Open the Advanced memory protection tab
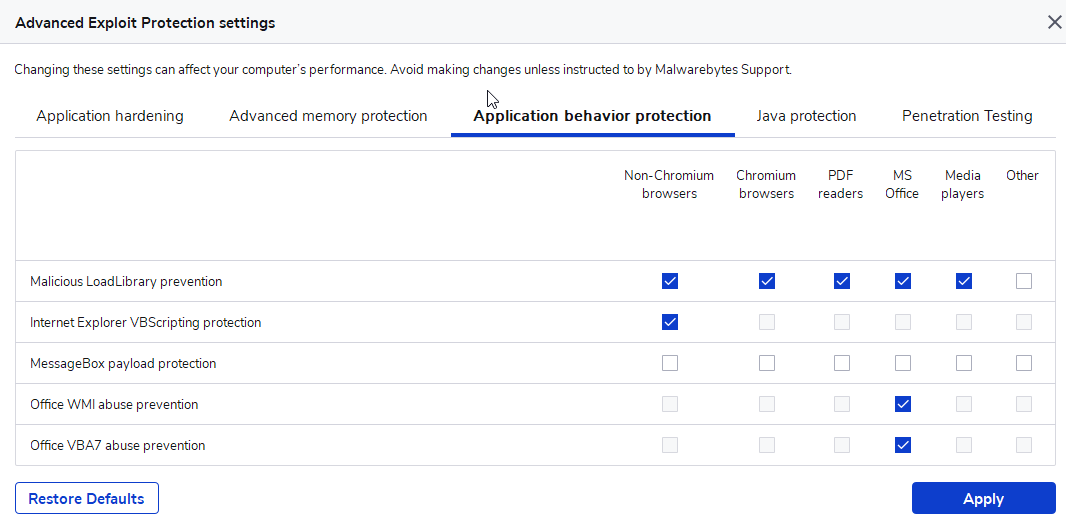This screenshot has height=522, width=1066. [328, 116]
